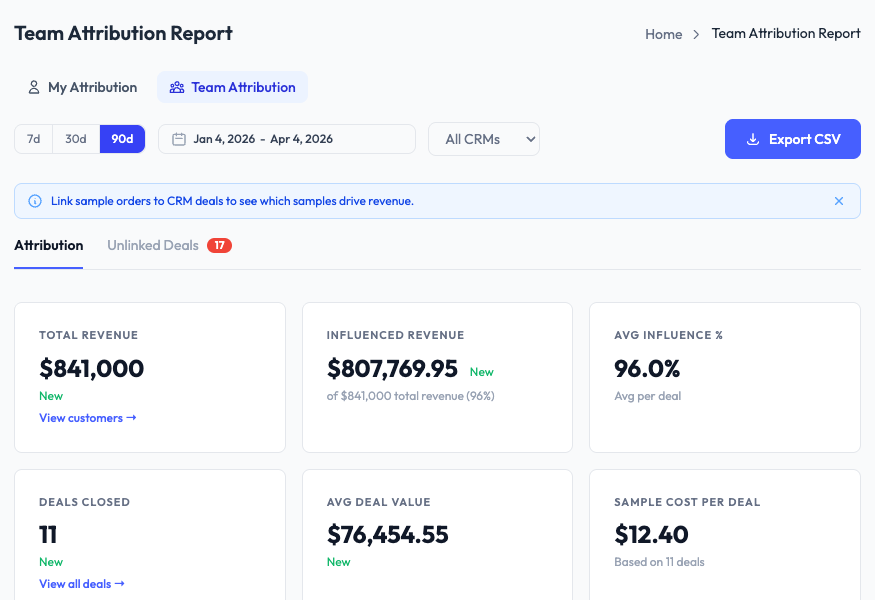Click the info icon in the blue banner

point(33,201)
